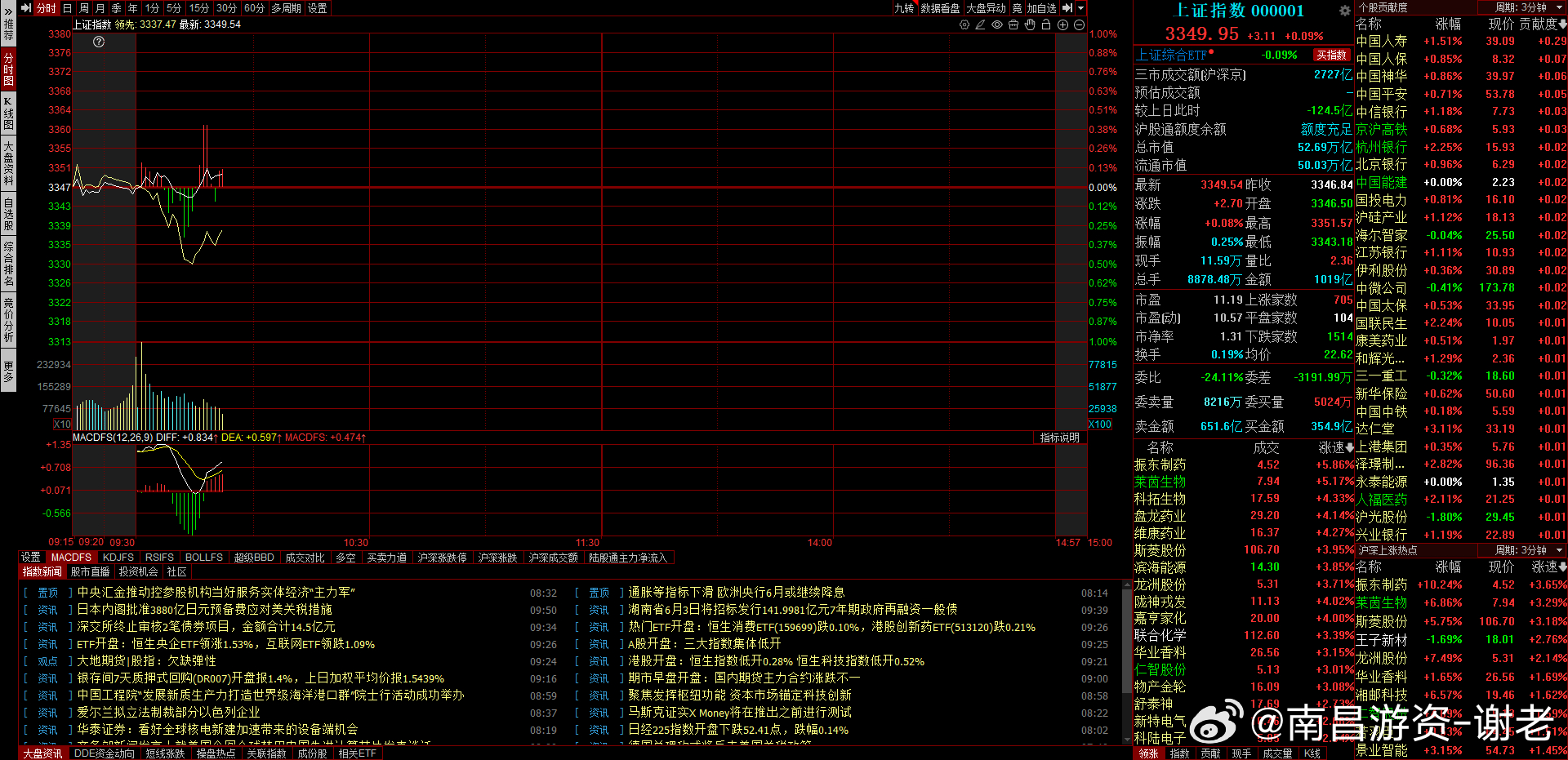Switch to the 5分 period tab
1568x760 pixels.
coord(174,8)
